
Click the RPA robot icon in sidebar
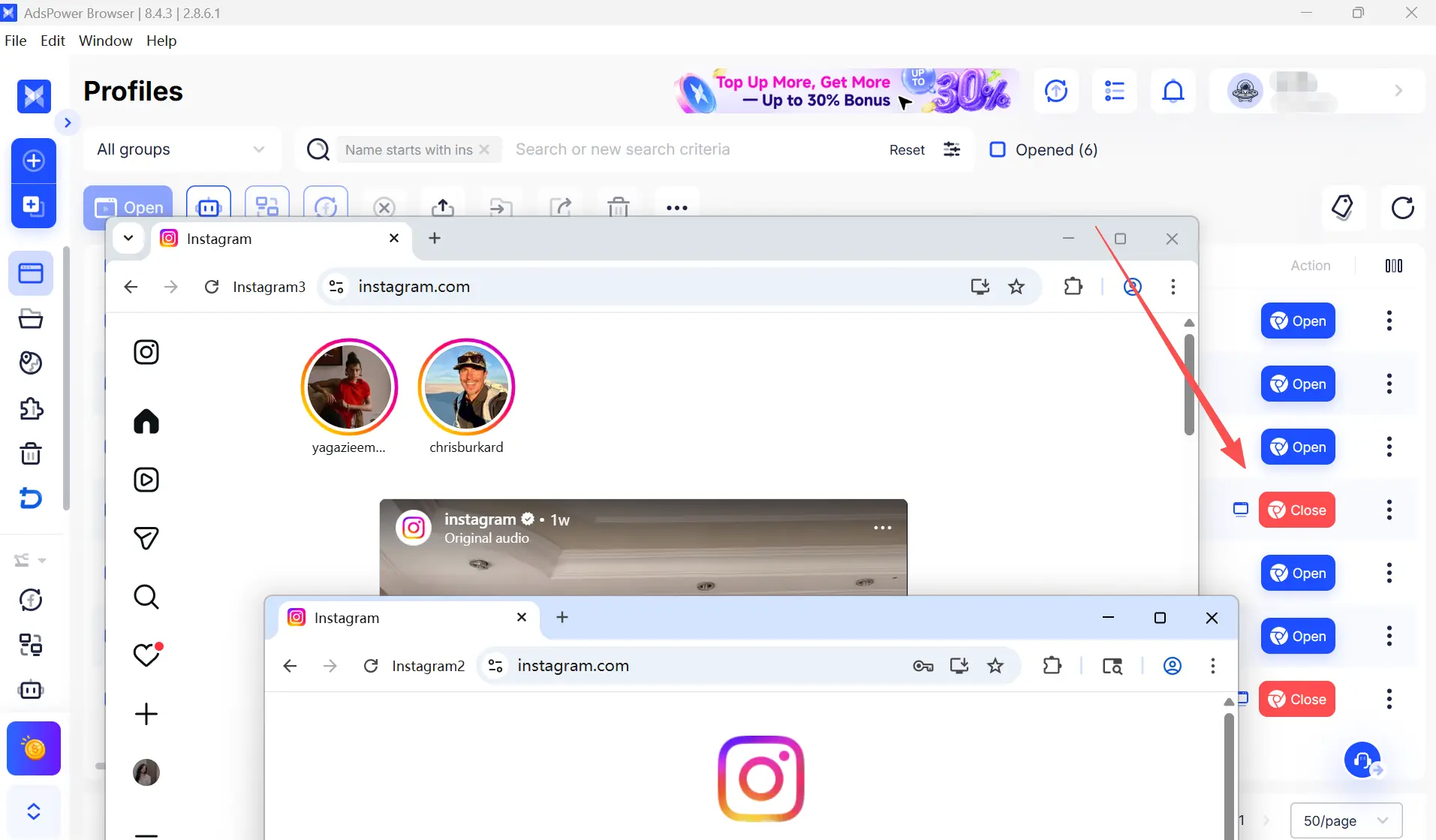(31, 690)
